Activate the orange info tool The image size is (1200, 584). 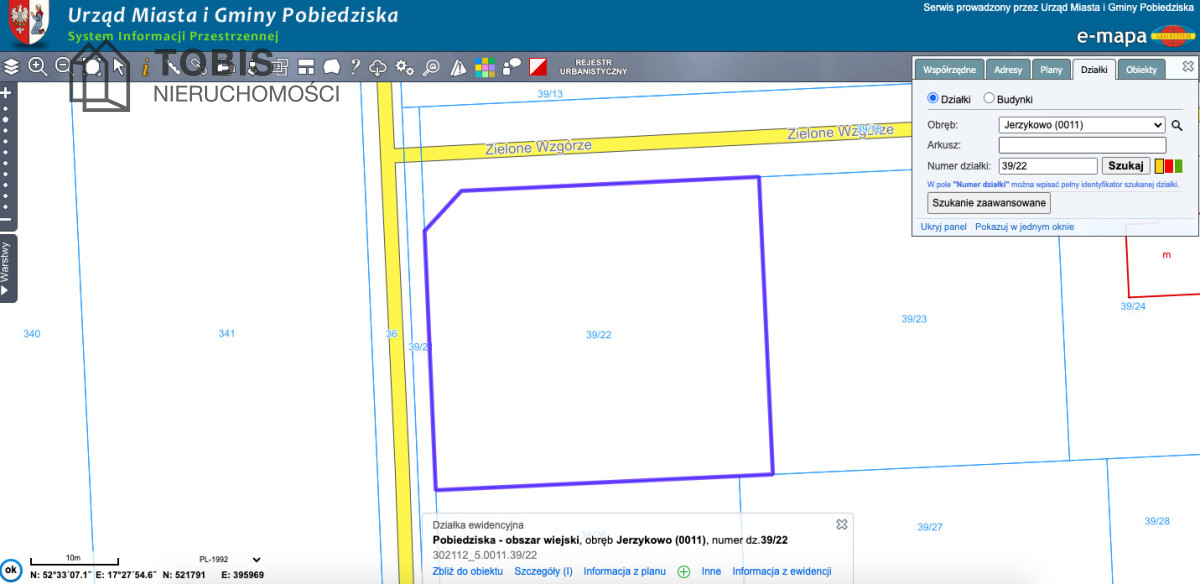click(146, 67)
